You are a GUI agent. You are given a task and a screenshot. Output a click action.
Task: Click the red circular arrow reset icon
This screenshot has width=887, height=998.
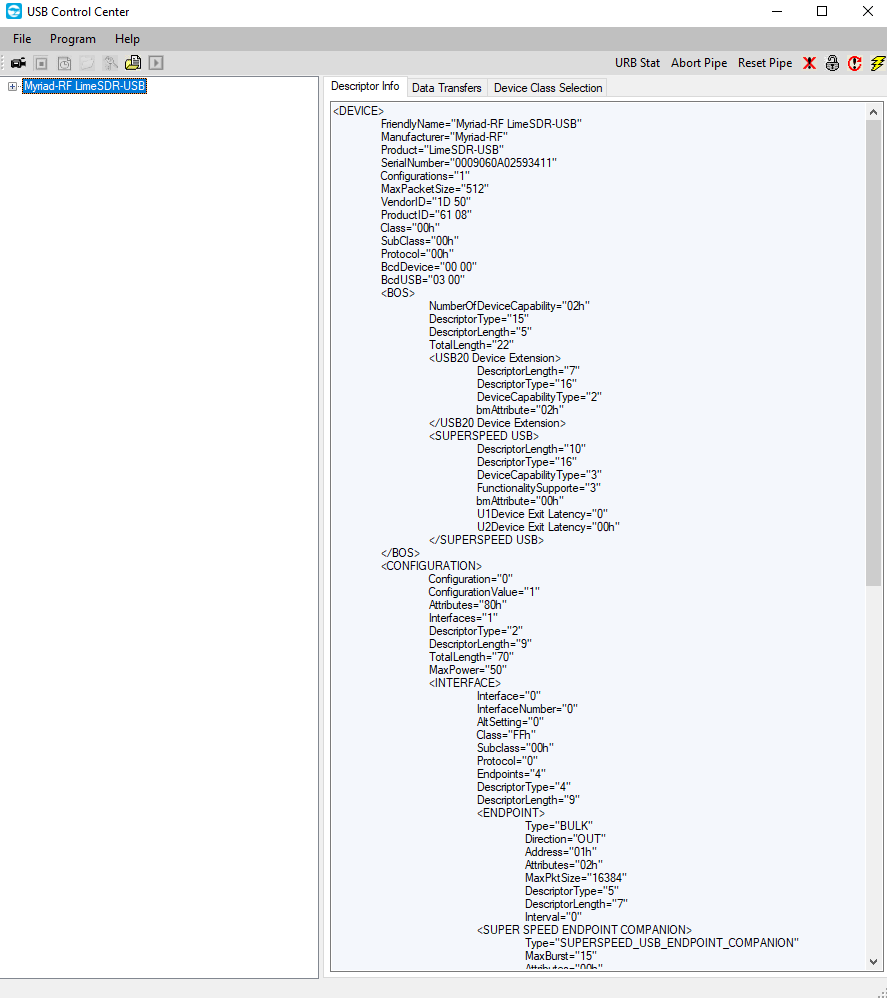click(855, 63)
